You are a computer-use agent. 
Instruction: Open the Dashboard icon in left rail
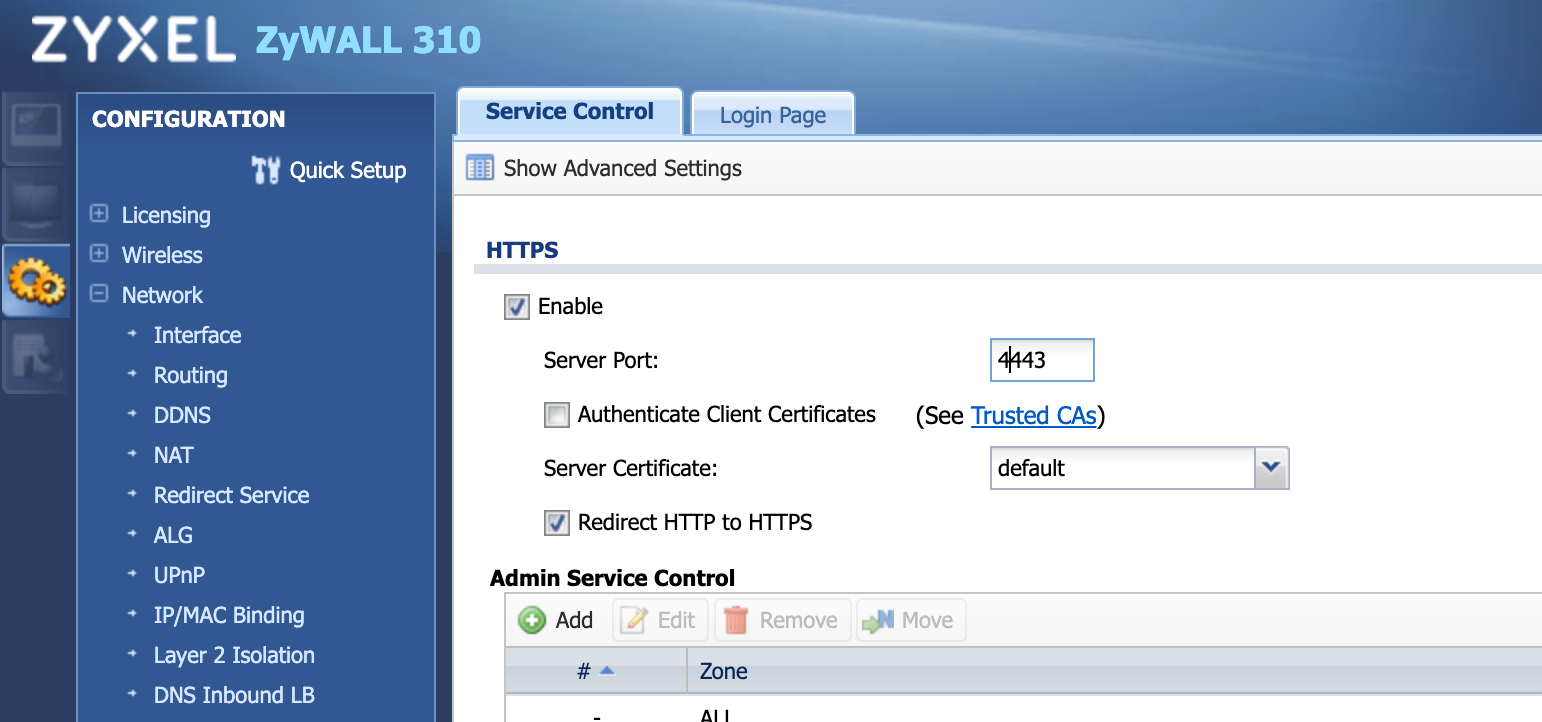pos(37,128)
